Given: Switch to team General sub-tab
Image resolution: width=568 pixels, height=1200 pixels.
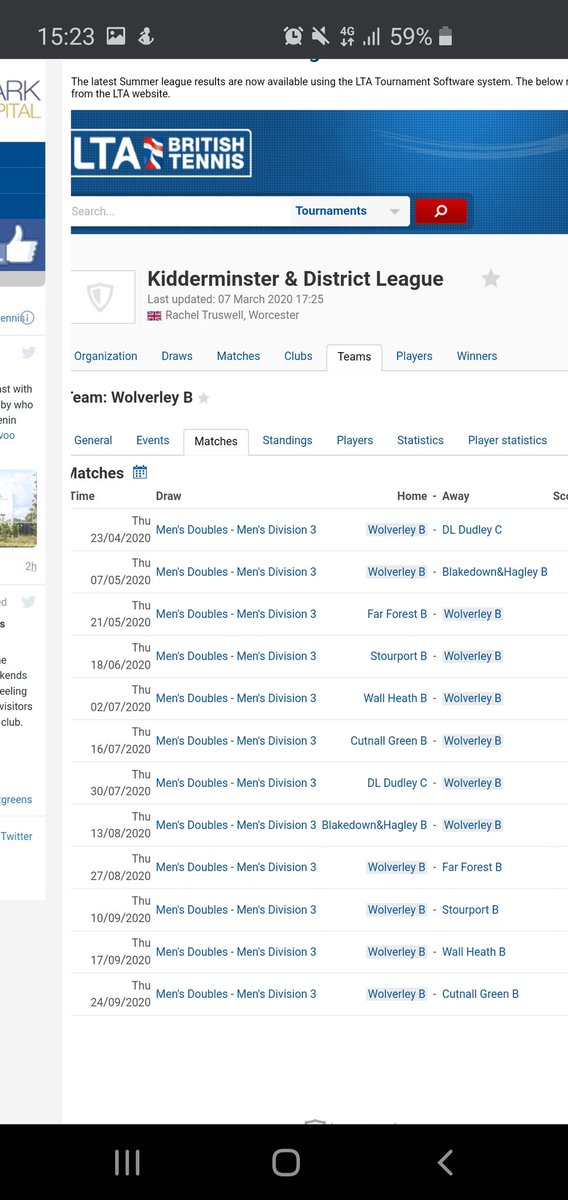Looking at the screenshot, I should tap(93, 440).
